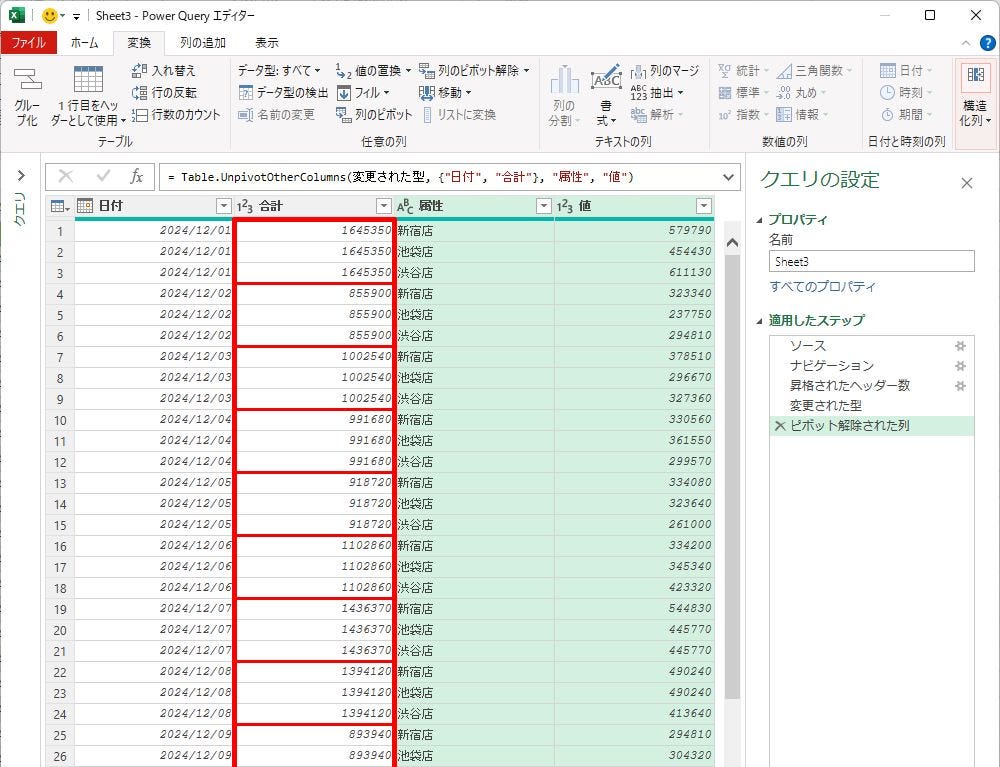Click the 名前 field containing Sheet3
The height and width of the screenshot is (767, 1000).
pos(871,261)
